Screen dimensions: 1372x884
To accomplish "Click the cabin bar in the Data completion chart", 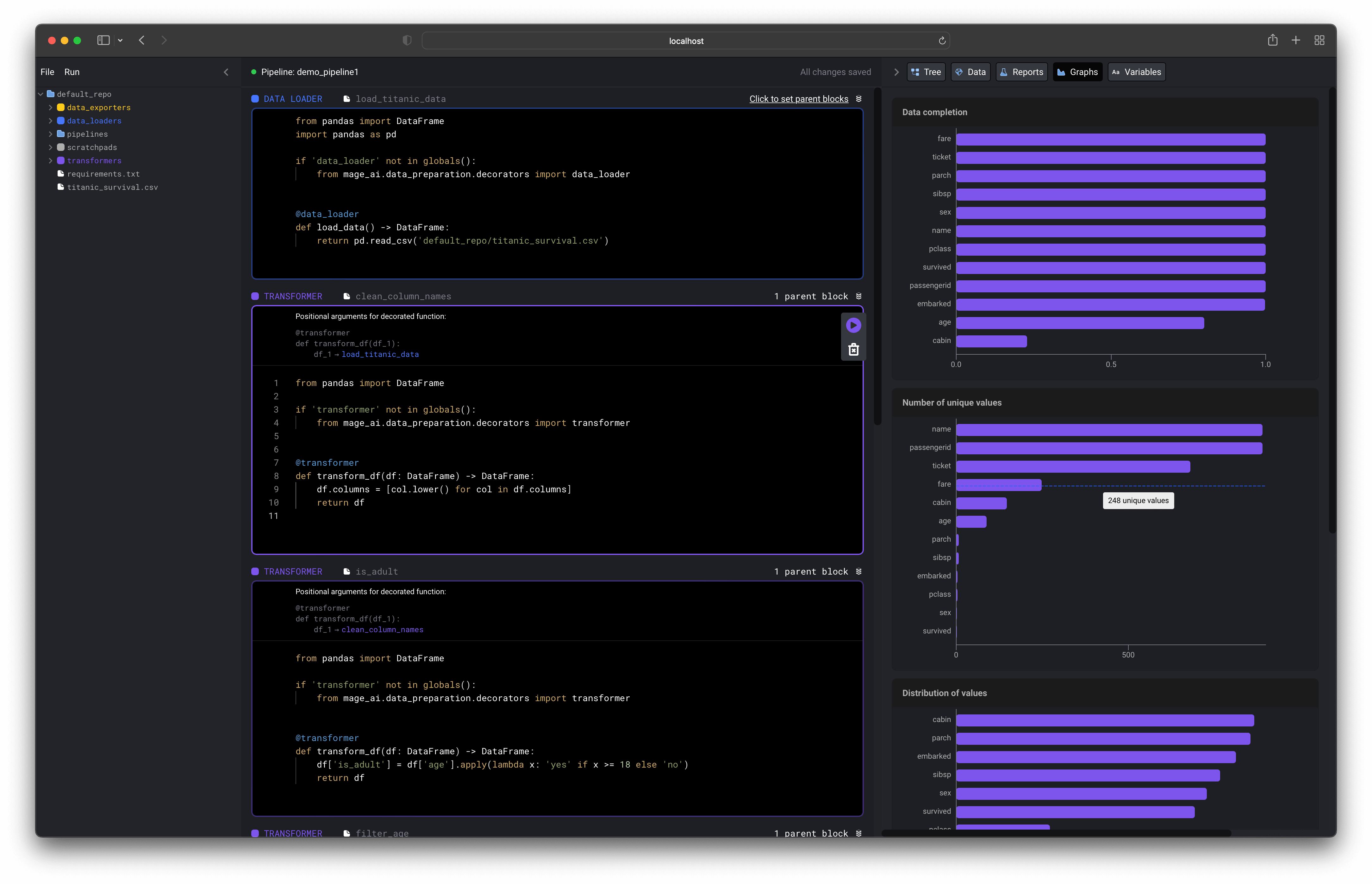I will [991, 341].
